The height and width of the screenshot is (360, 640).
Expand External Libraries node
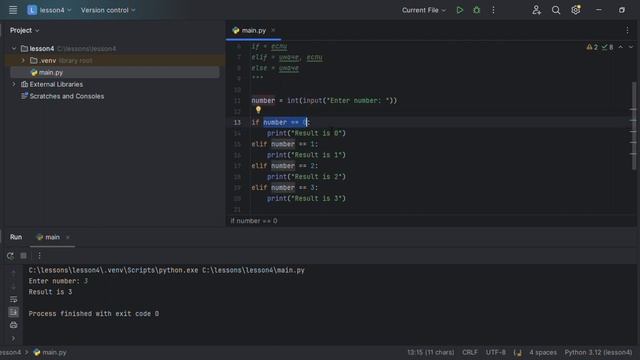(x=14, y=84)
